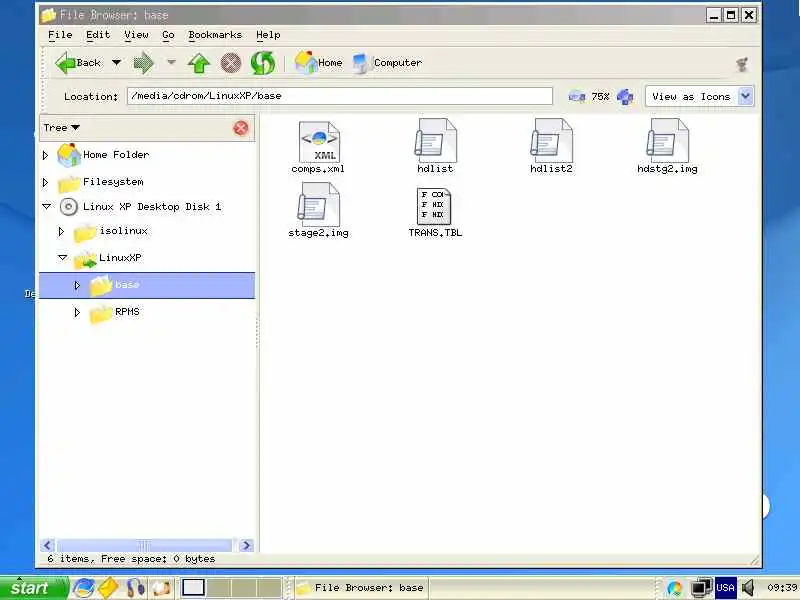Click the side pane scroll left arrow
This screenshot has height=600, width=800.
click(x=48, y=545)
